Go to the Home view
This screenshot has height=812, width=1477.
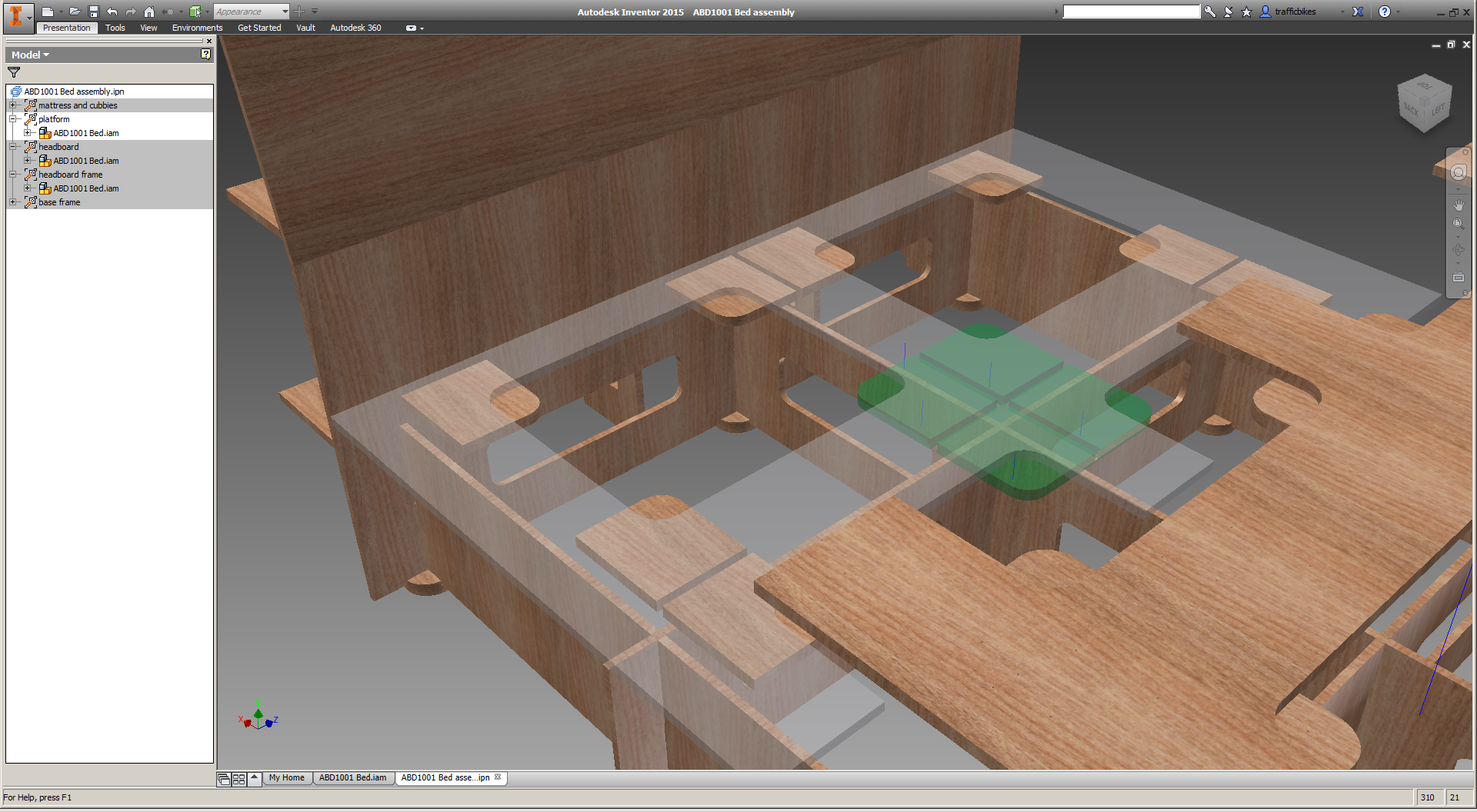pyautogui.click(x=149, y=12)
